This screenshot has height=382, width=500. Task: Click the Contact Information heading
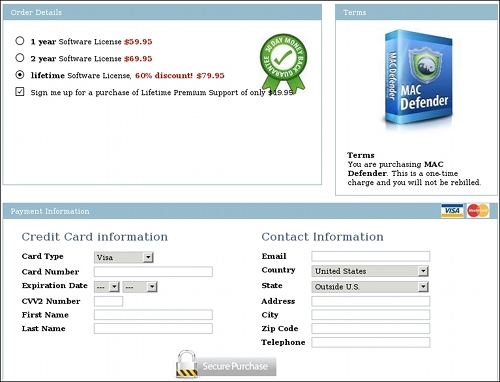click(x=322, y=237)
